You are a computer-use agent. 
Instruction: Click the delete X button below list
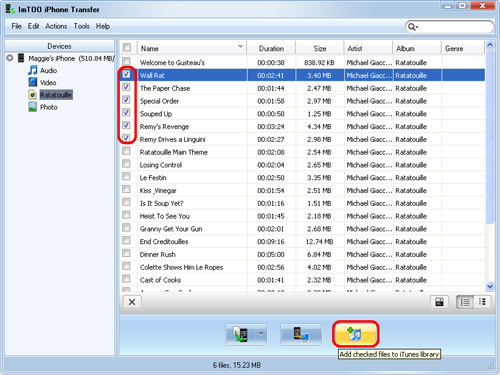[132, 302]
